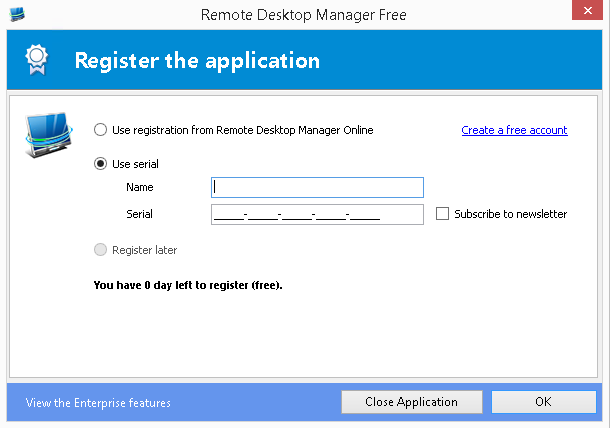Confirm registration with the OK button
The image size is (610, 428).
click(543, 402)
